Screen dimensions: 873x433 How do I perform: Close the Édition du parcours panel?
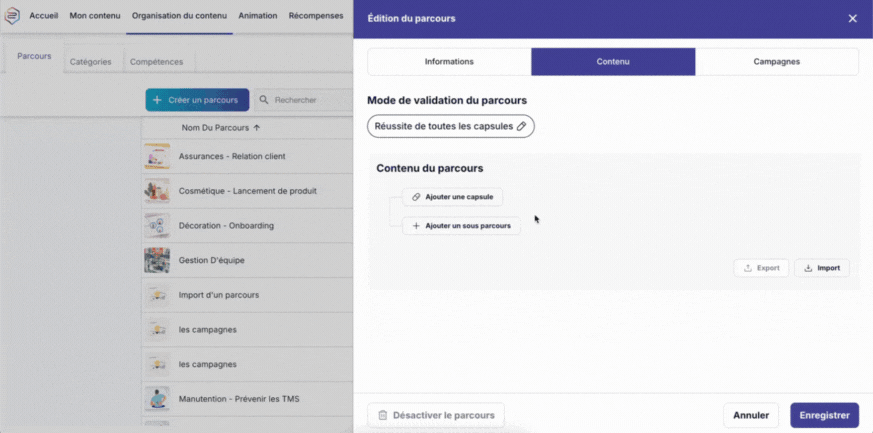coord(852,18)
